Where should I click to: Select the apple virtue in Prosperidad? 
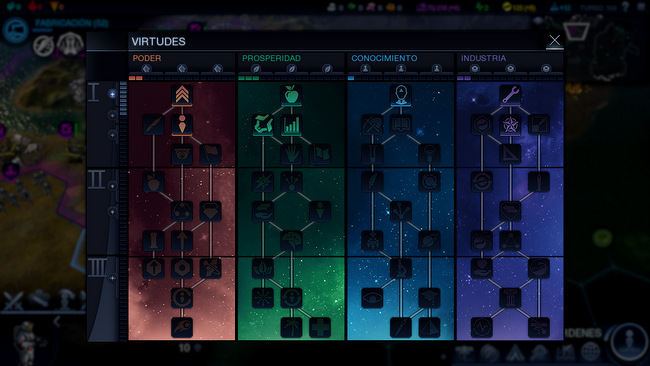[x=291, y=95]
